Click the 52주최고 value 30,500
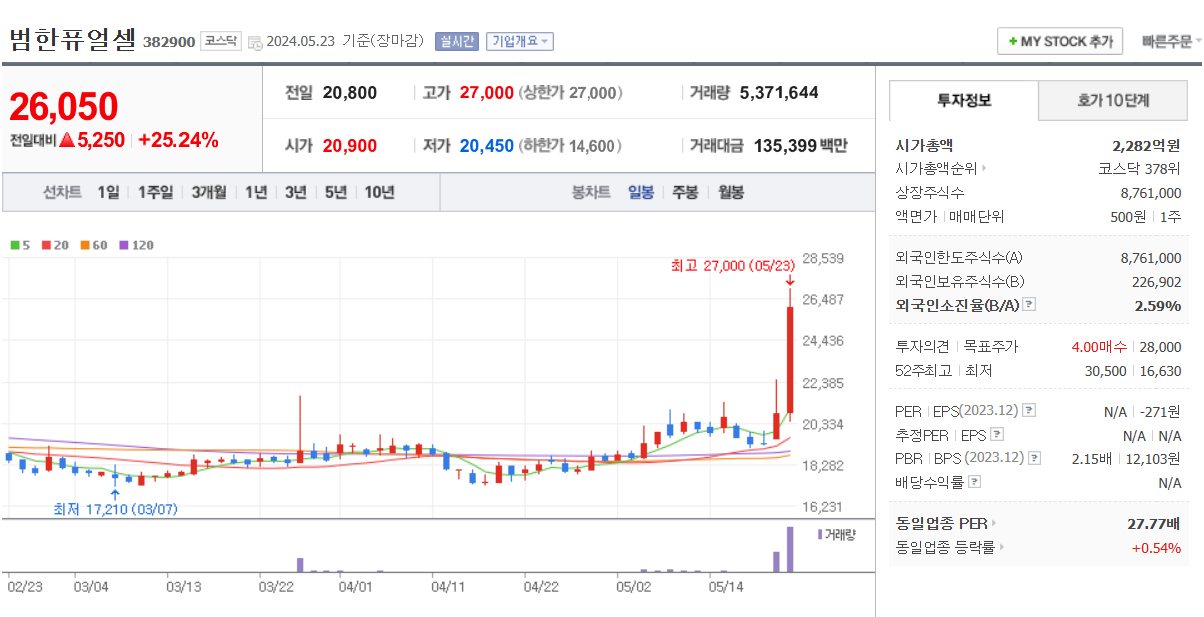Image resolution: width=1204 pixels, height=617 pixels. [1108, 371]
